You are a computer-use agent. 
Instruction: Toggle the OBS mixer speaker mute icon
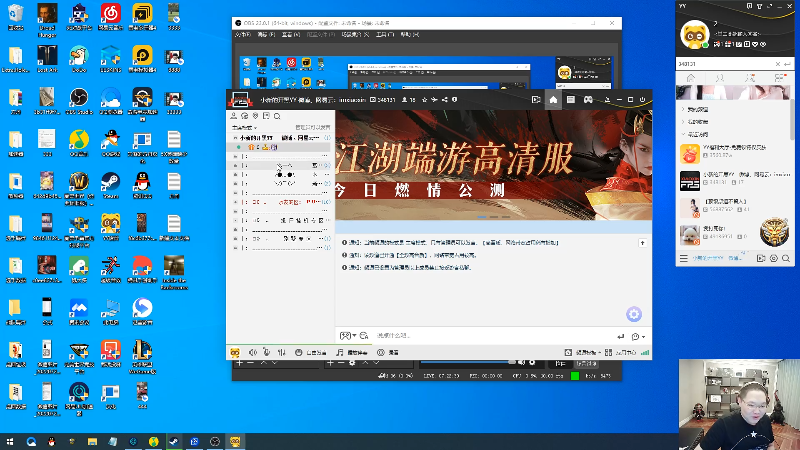[521, 363]
